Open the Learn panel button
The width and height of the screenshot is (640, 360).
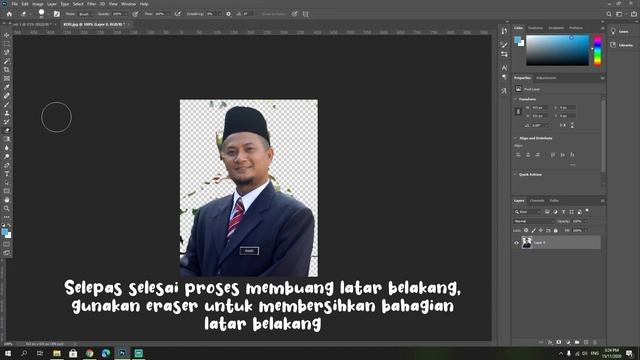620,31
